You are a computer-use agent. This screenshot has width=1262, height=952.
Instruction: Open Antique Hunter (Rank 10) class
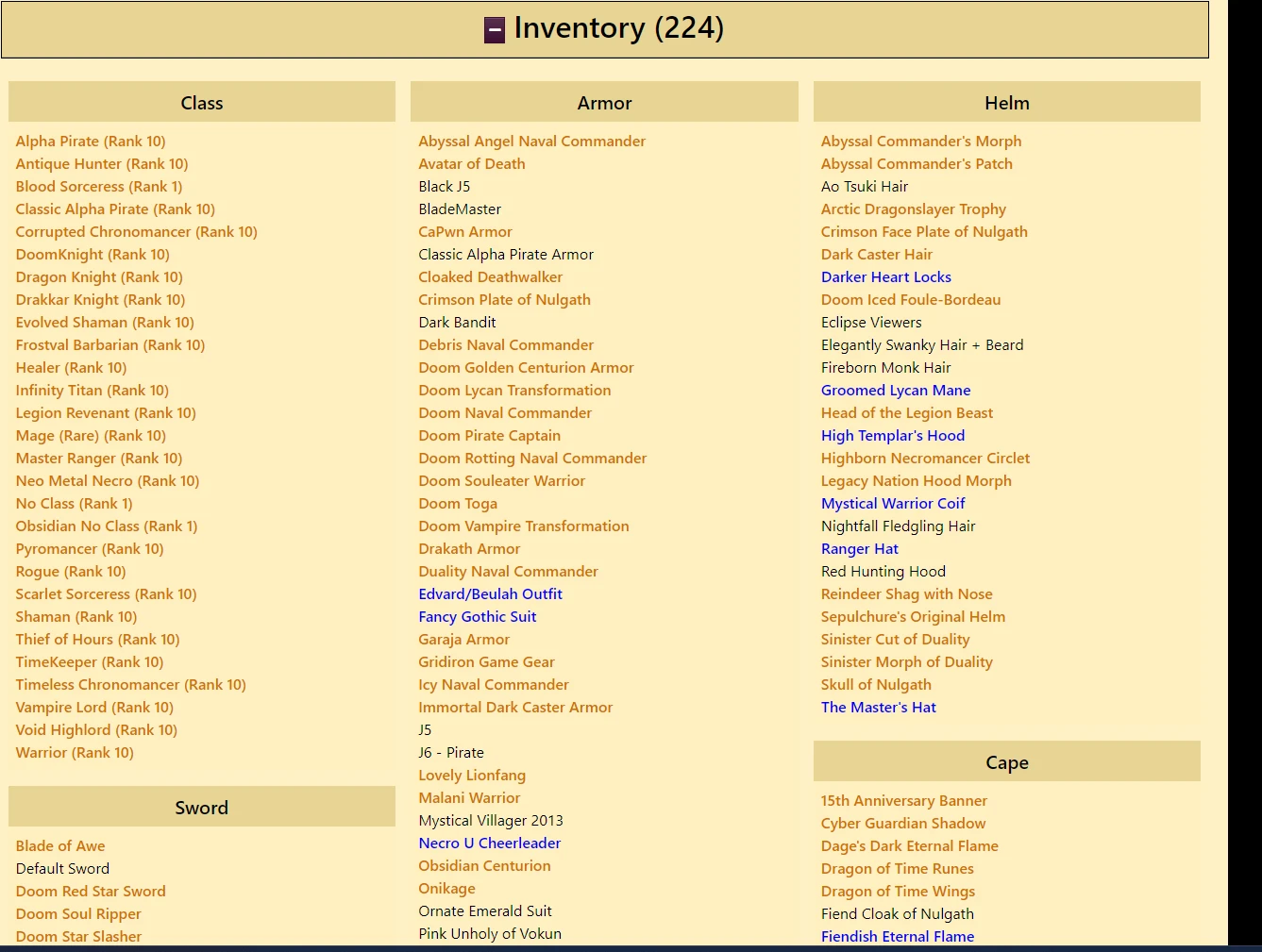(x=102, y=164)
